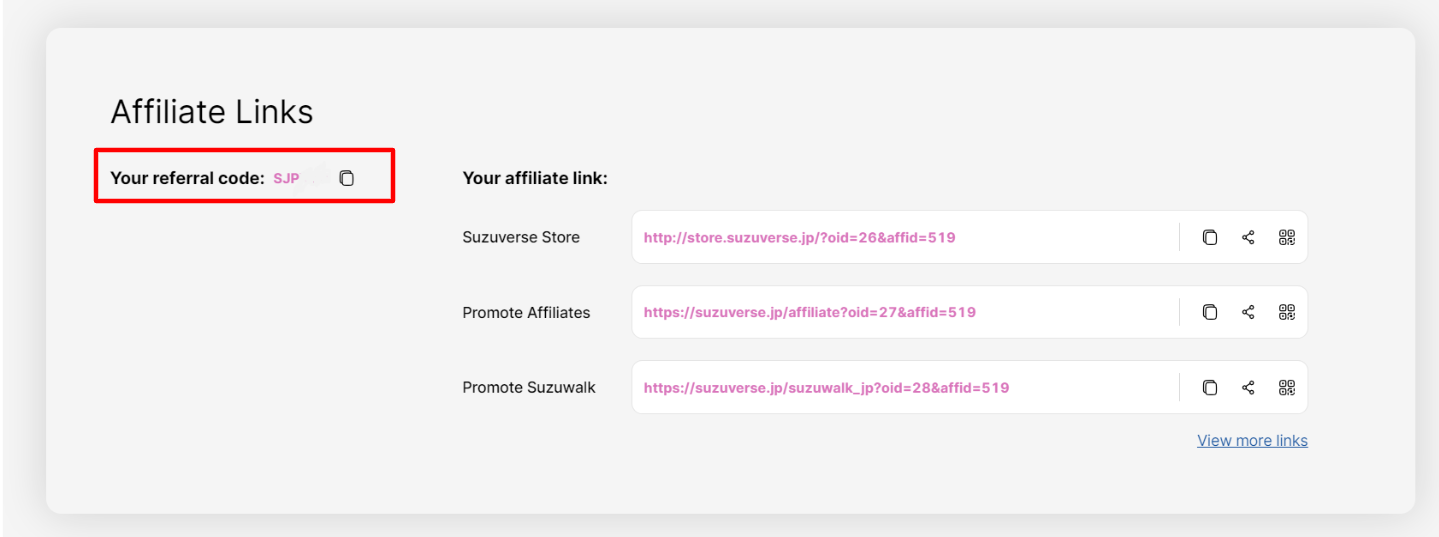Screen dimensions: 1439x537
Task: Click the Promote Suzuwalk row label
Action: click(528, 387)
